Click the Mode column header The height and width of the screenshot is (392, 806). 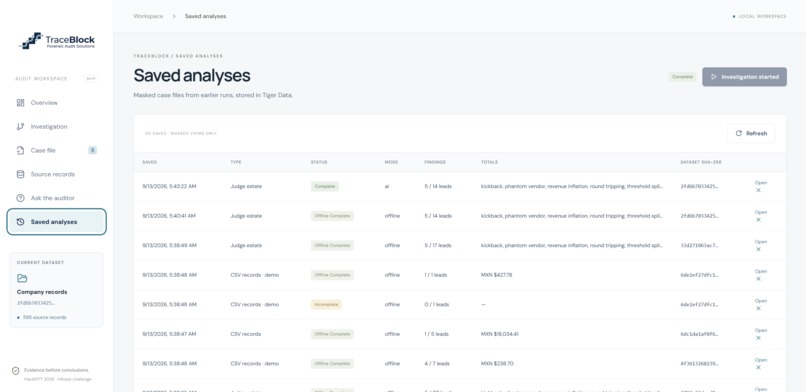click(x=391, y=162)
